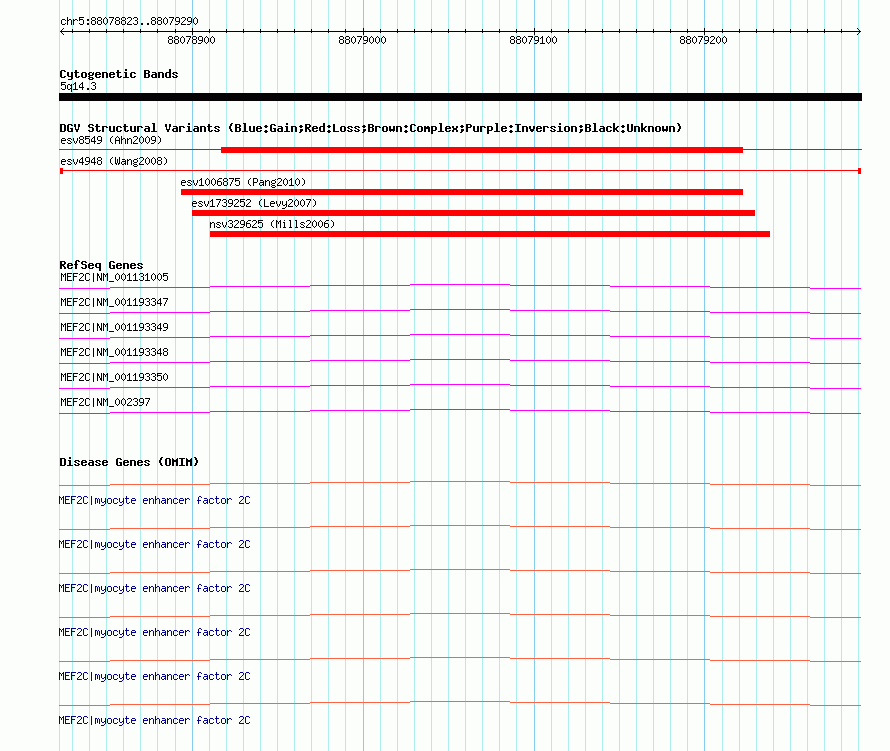This screenshot has width=890, height=751.
Task: Click the thin red line of esv4948
Action: (460, 170)
